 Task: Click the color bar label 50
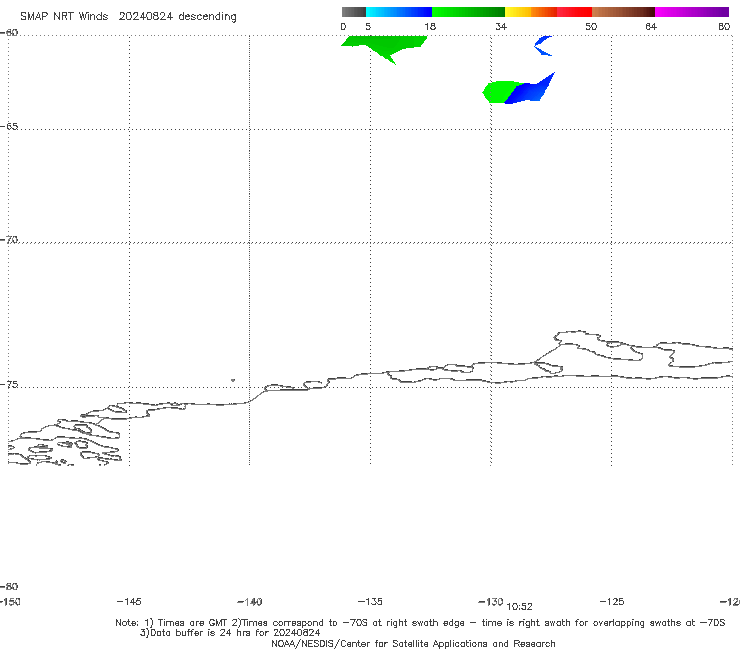pyautogui.click(x=591, y=26)
